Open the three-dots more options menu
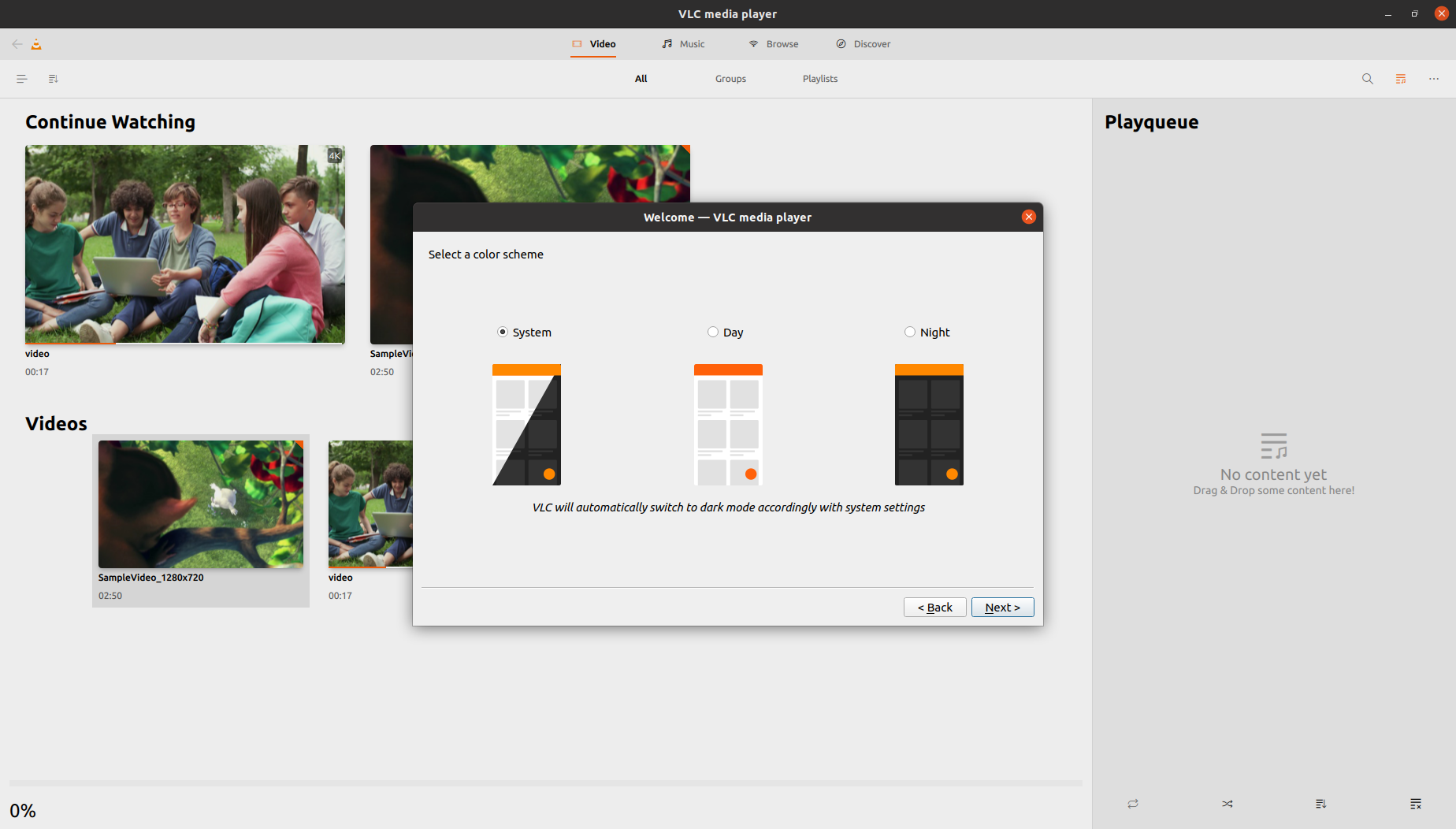Image resolution: width=1456 pixels, height=829 pixels. [1433, 79]
